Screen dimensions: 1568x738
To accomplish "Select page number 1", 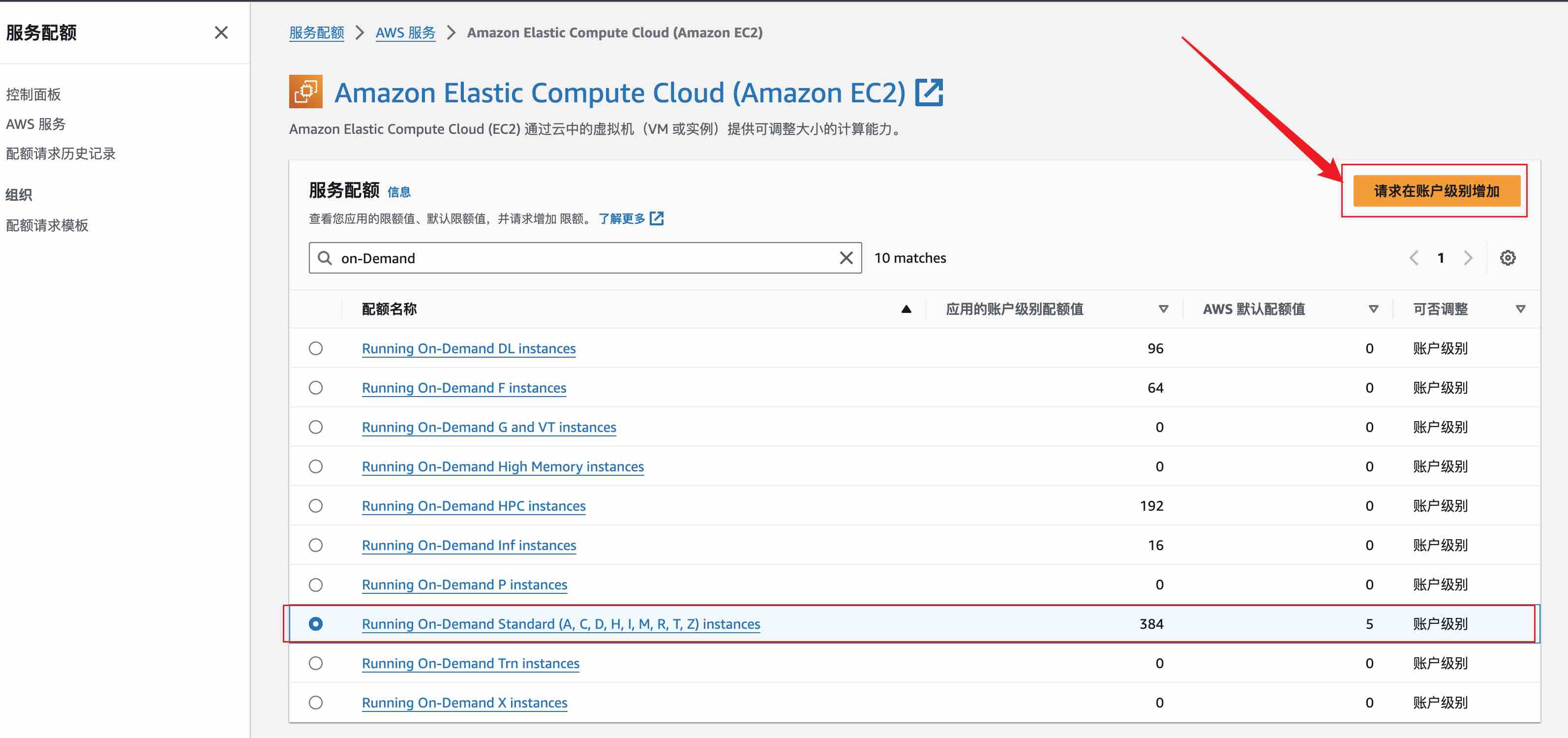I will pyautogui.click(x=1441, y=258).
